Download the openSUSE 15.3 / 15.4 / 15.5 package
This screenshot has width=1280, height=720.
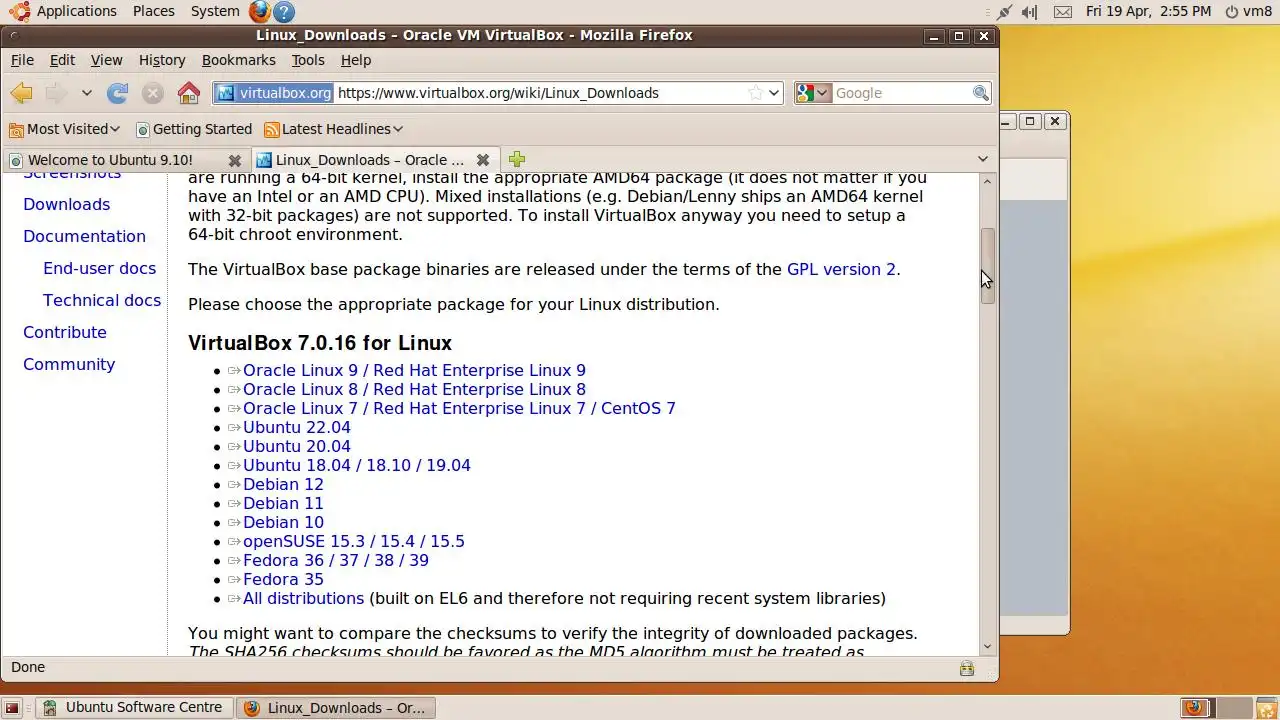point(354,541)
